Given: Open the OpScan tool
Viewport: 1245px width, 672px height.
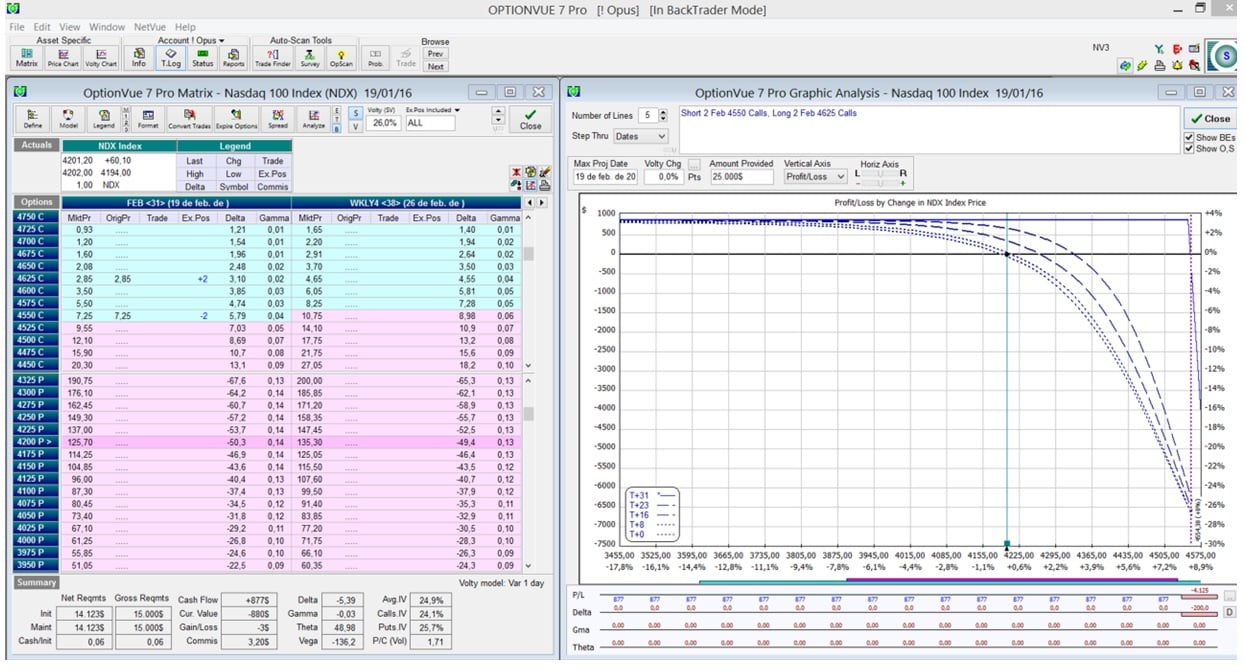Looking at the screenshot, I should [341, 57].
